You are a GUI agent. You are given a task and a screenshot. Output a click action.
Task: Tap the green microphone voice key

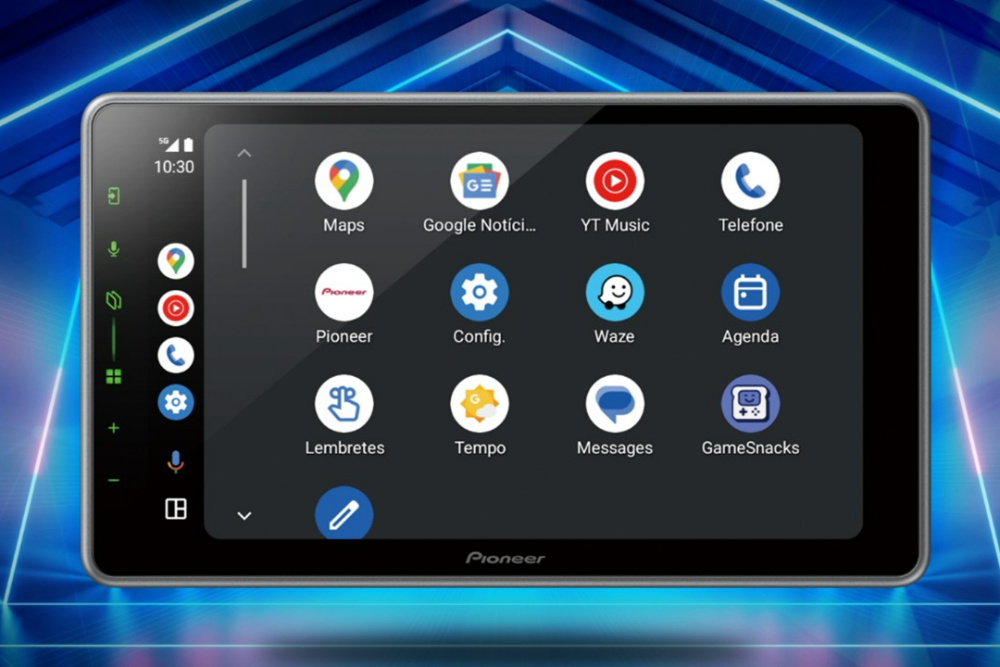pos(114,249)
